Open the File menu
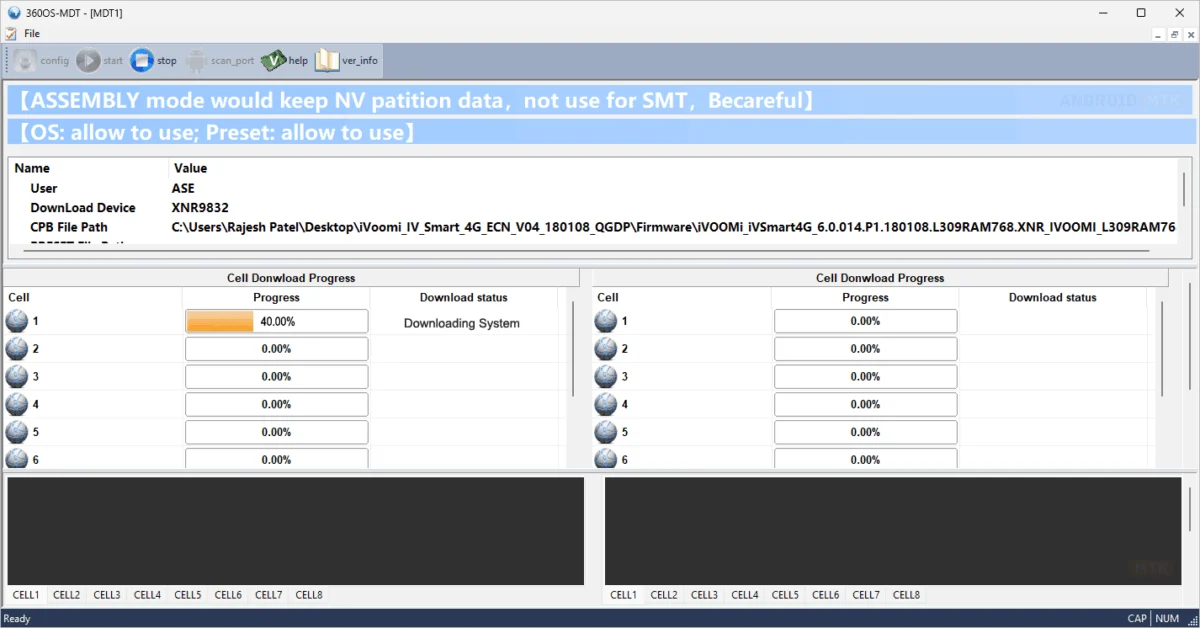Image resolution: width=1200 pixels, height=628 pixels. [x=32, y=33]
